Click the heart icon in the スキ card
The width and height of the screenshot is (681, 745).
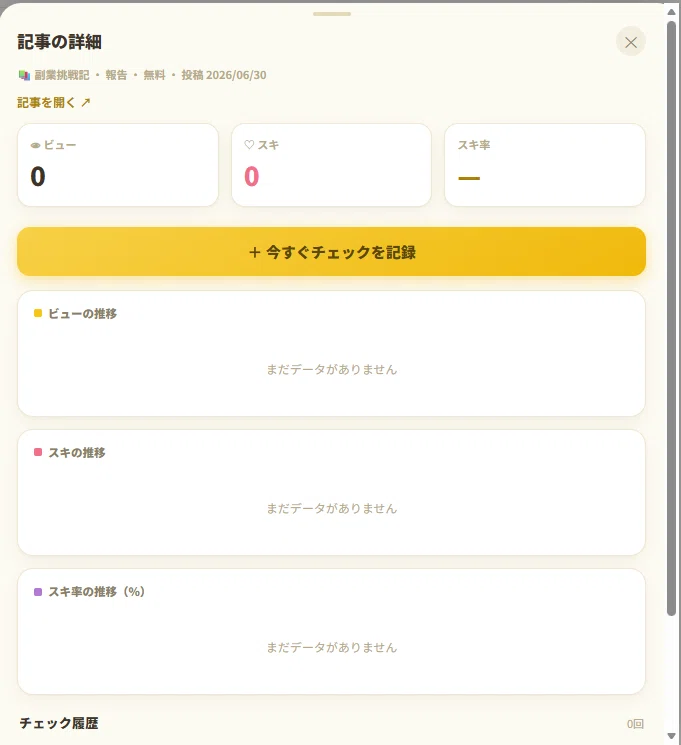249,144
